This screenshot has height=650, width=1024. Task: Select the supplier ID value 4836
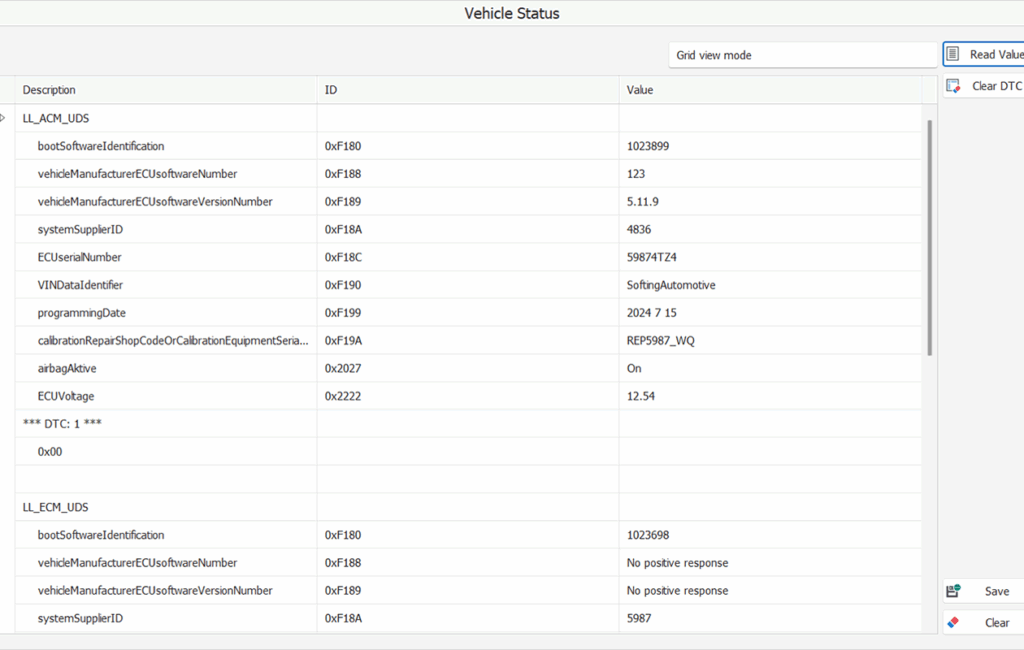pos(639,229)
